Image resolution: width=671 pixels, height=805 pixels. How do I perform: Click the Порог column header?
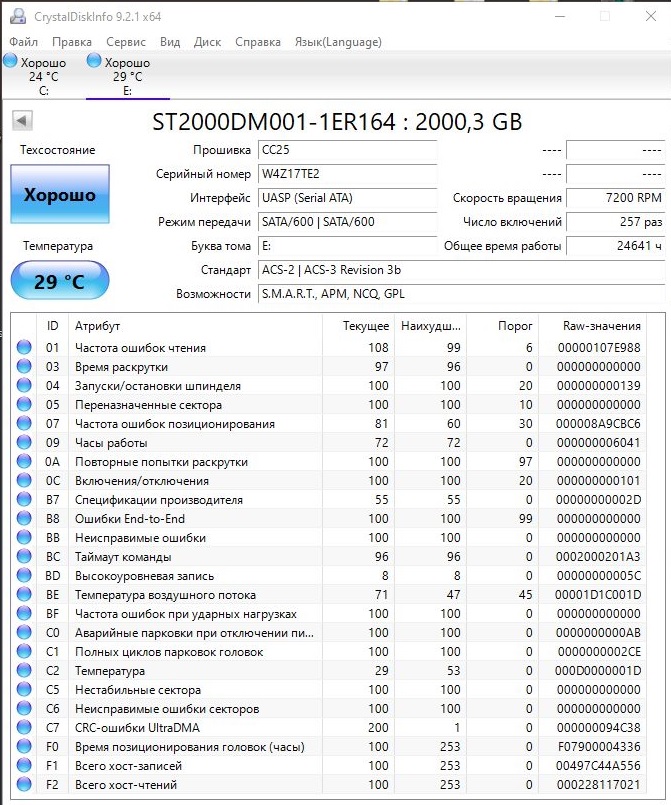coord(502,325)
